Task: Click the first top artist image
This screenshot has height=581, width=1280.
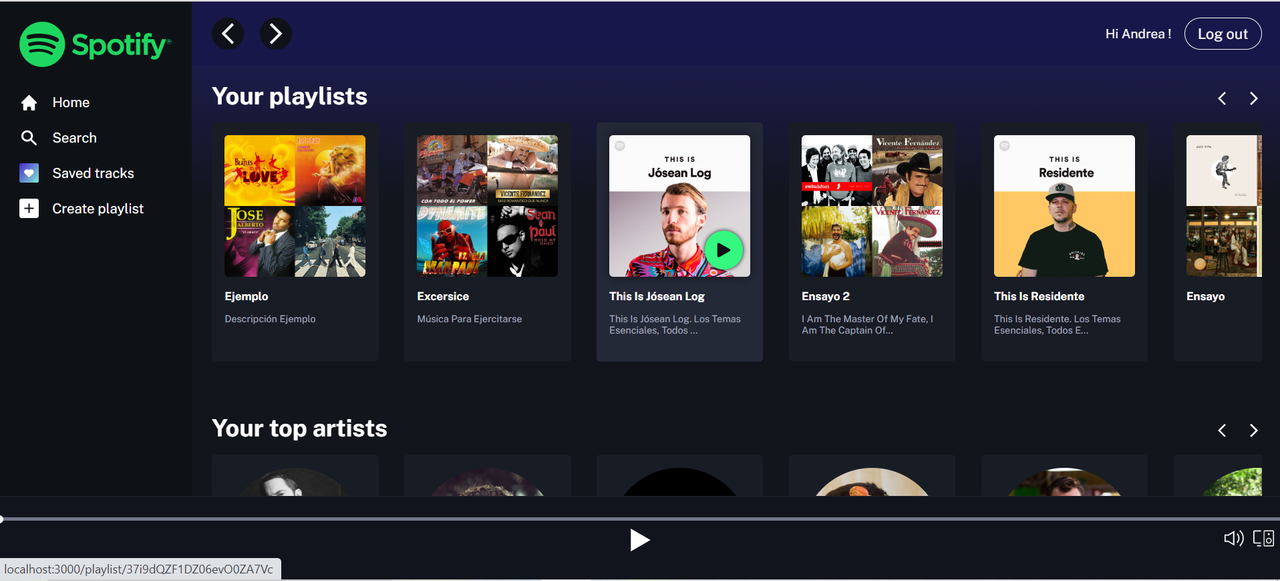Action: (x=295, y=482)
